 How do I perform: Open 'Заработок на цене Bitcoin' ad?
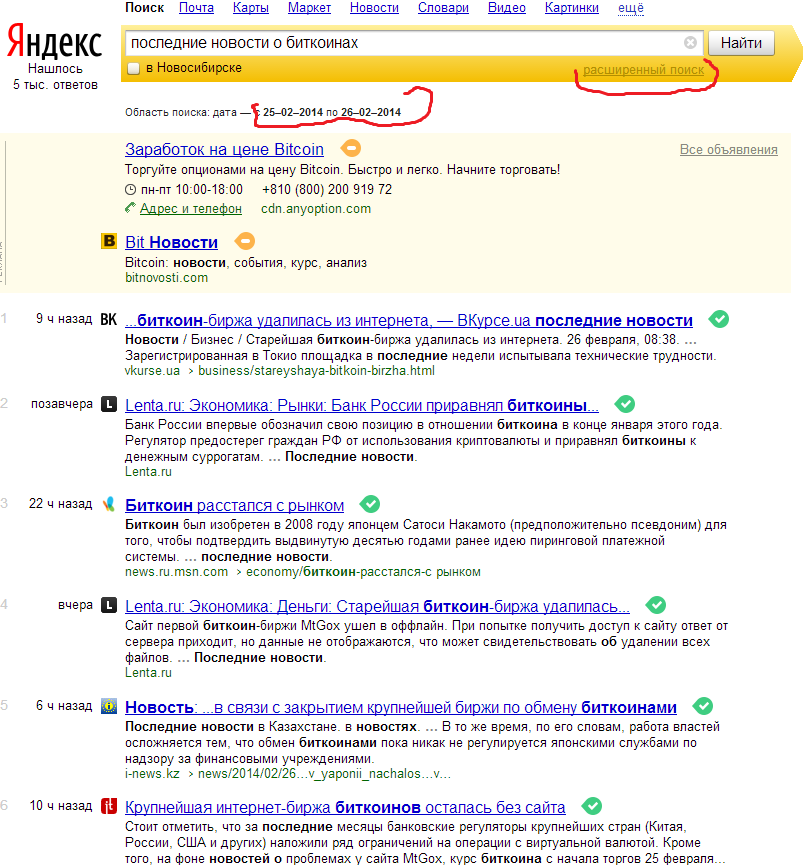(224, 149)
